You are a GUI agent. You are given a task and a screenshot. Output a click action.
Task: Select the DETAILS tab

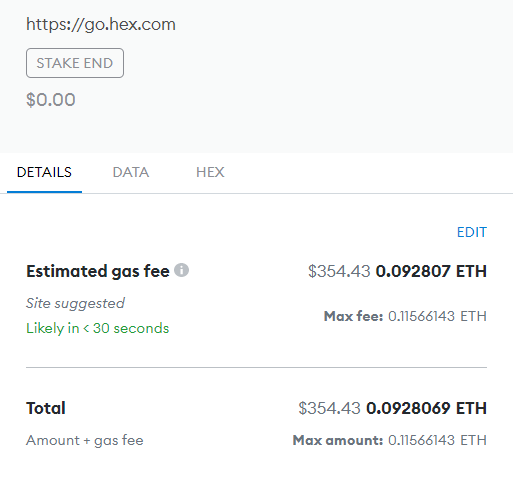44,172
